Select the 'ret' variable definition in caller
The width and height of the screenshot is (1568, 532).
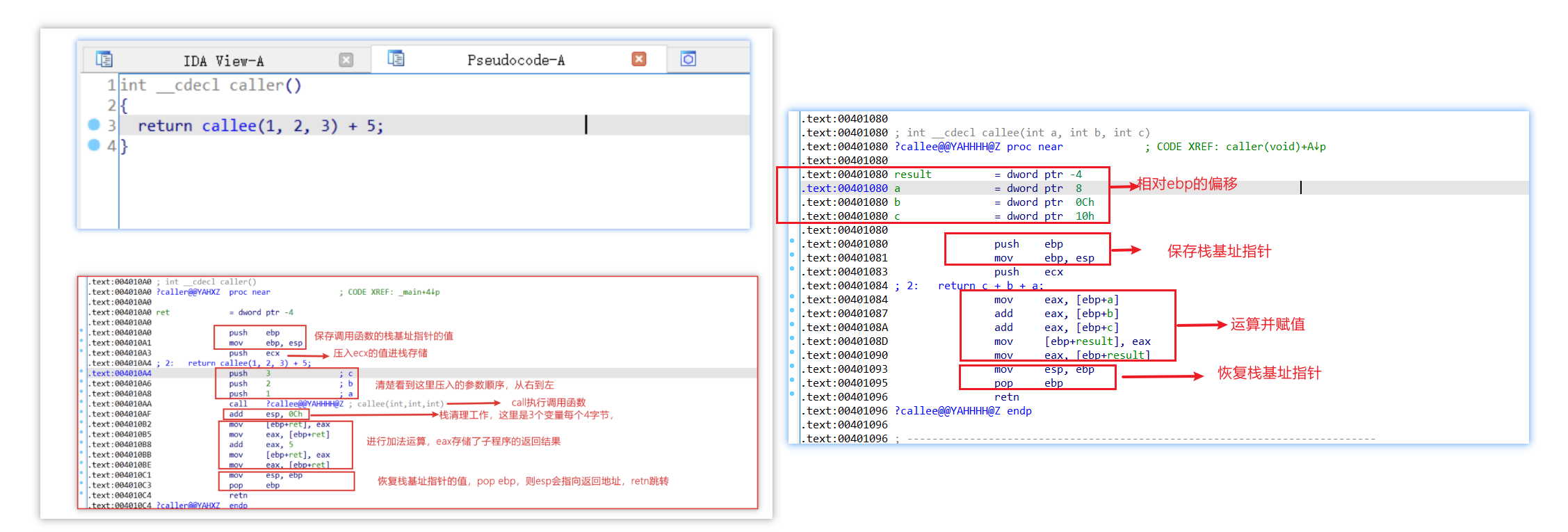pos(163,313)
